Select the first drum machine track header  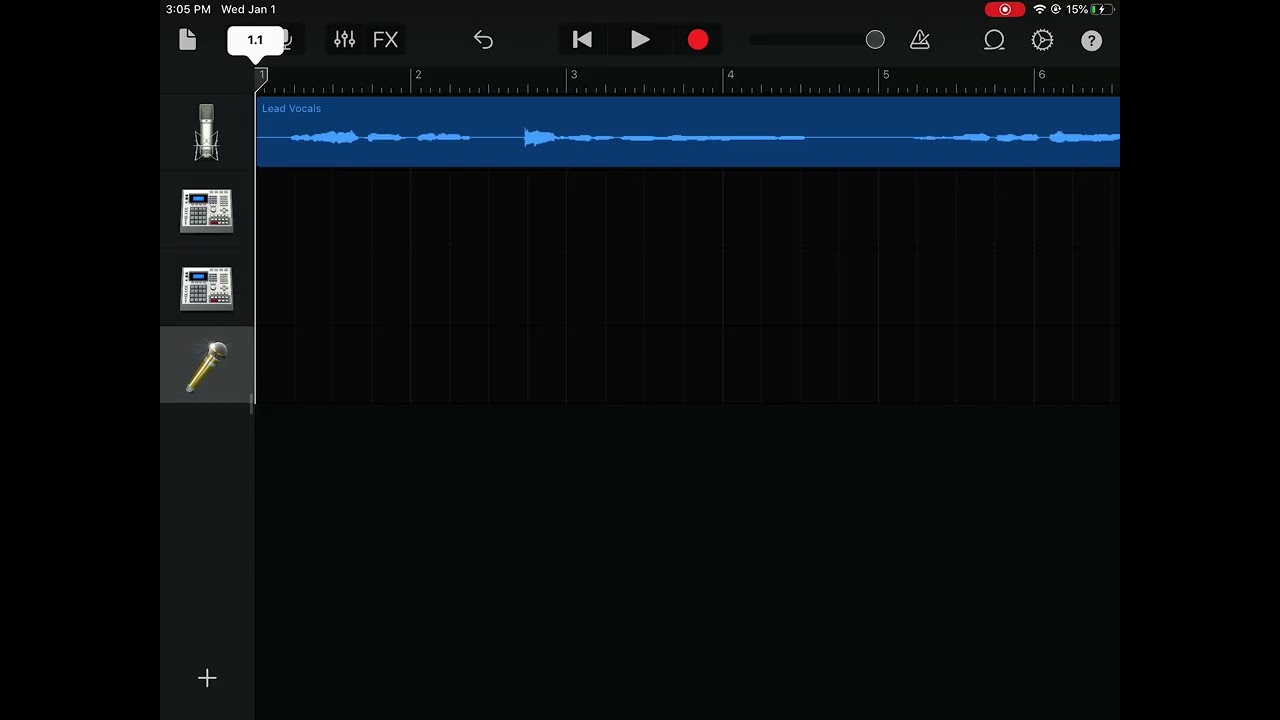pos(207,210)
